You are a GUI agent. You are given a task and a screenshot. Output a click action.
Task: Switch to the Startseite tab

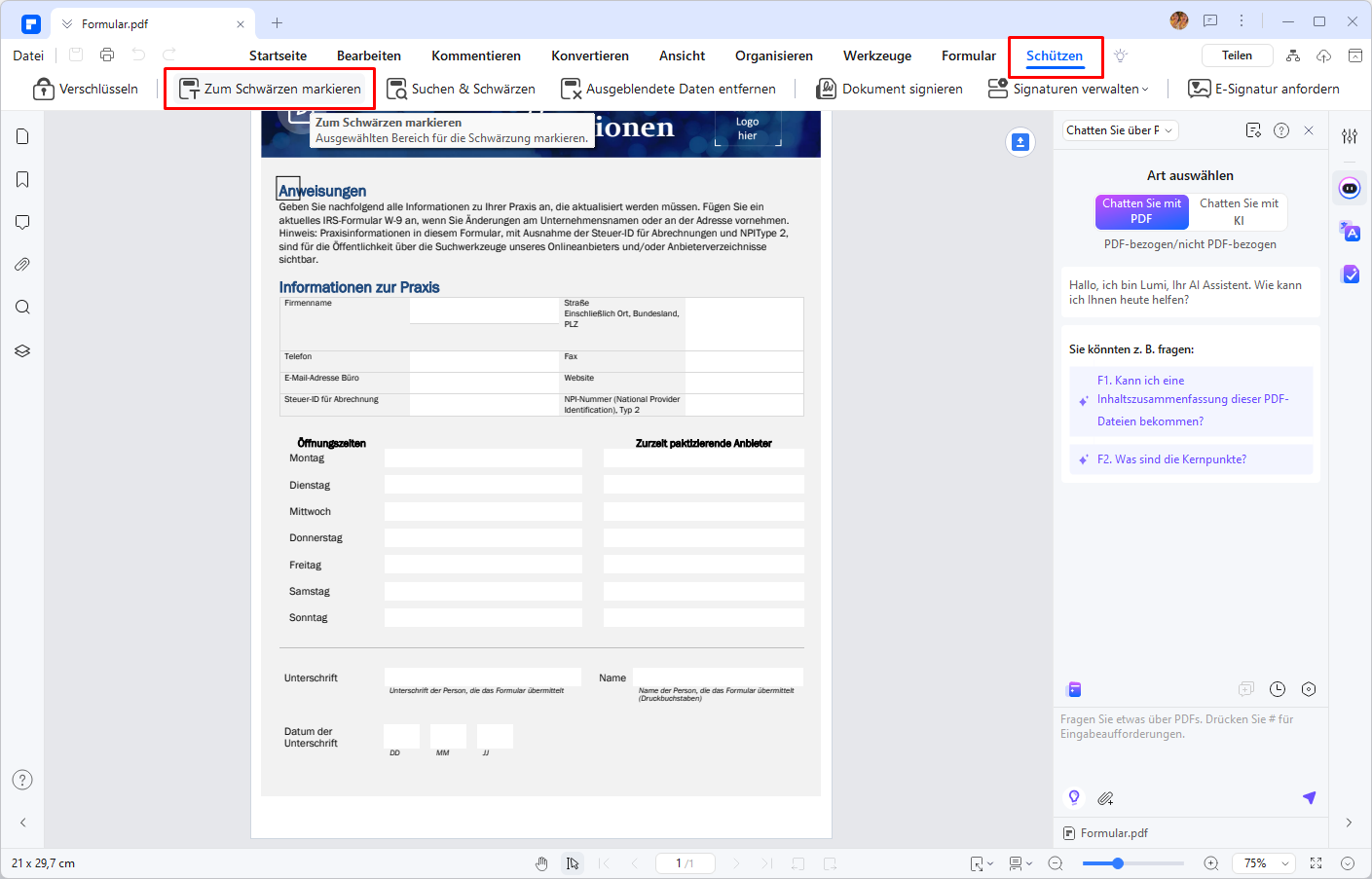click(278, 55)
